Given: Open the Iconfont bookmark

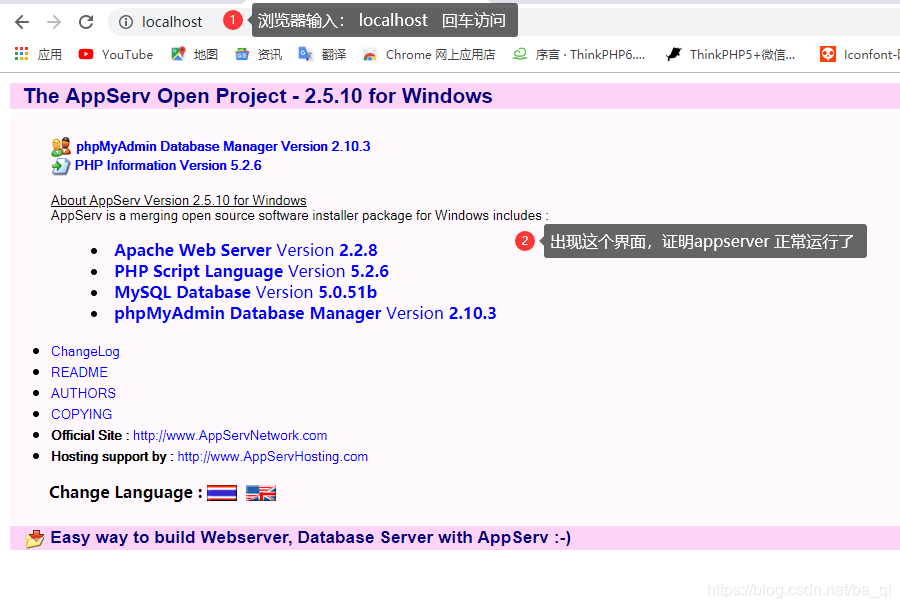Looking at the screenshot, I should tap(857, 54).
